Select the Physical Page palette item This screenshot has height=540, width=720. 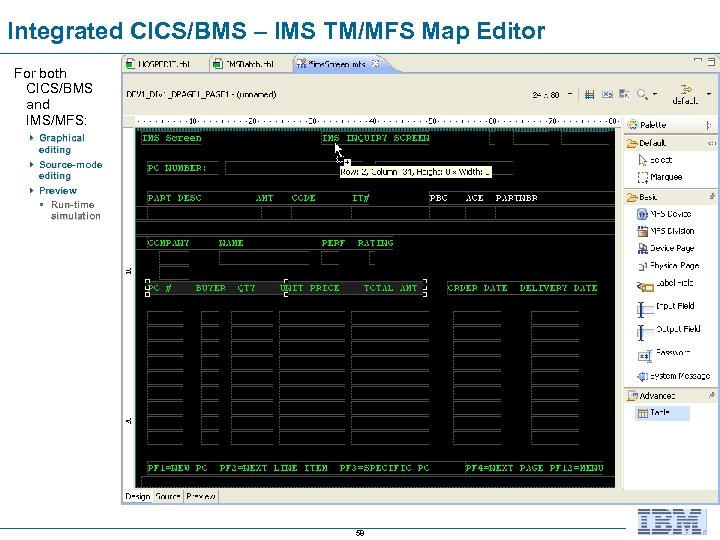[669, 266]
